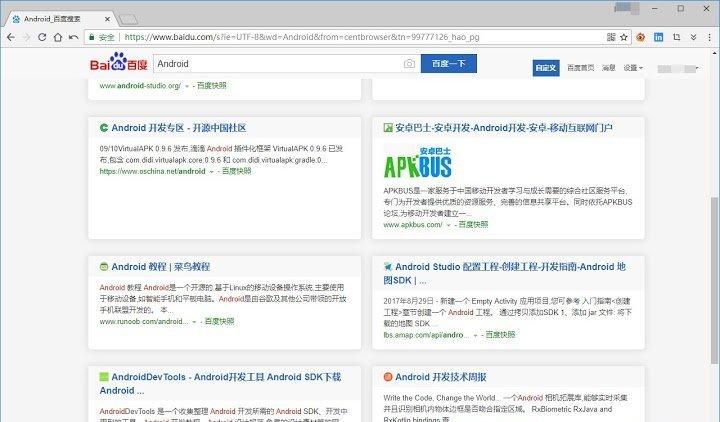This screenshot has width=720, height=422.
Task: Expand the arrow after oschina.net/android
Action: pyautogui.click(x=212, y=172)
